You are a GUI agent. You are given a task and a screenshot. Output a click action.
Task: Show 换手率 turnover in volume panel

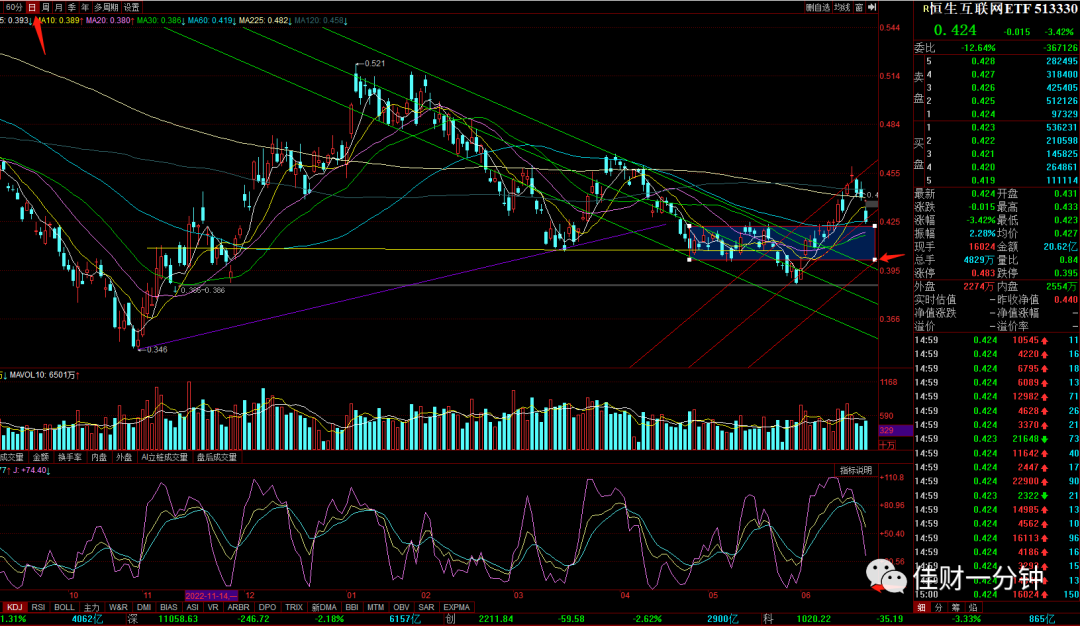70,457
